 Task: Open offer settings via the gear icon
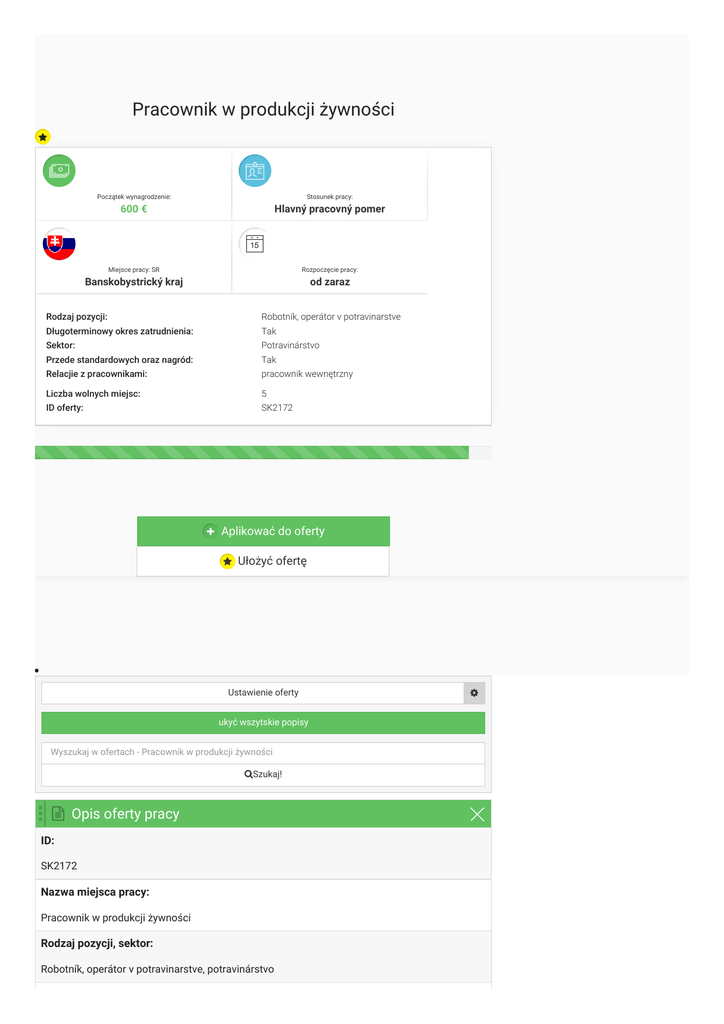click(x=474, y=693)
